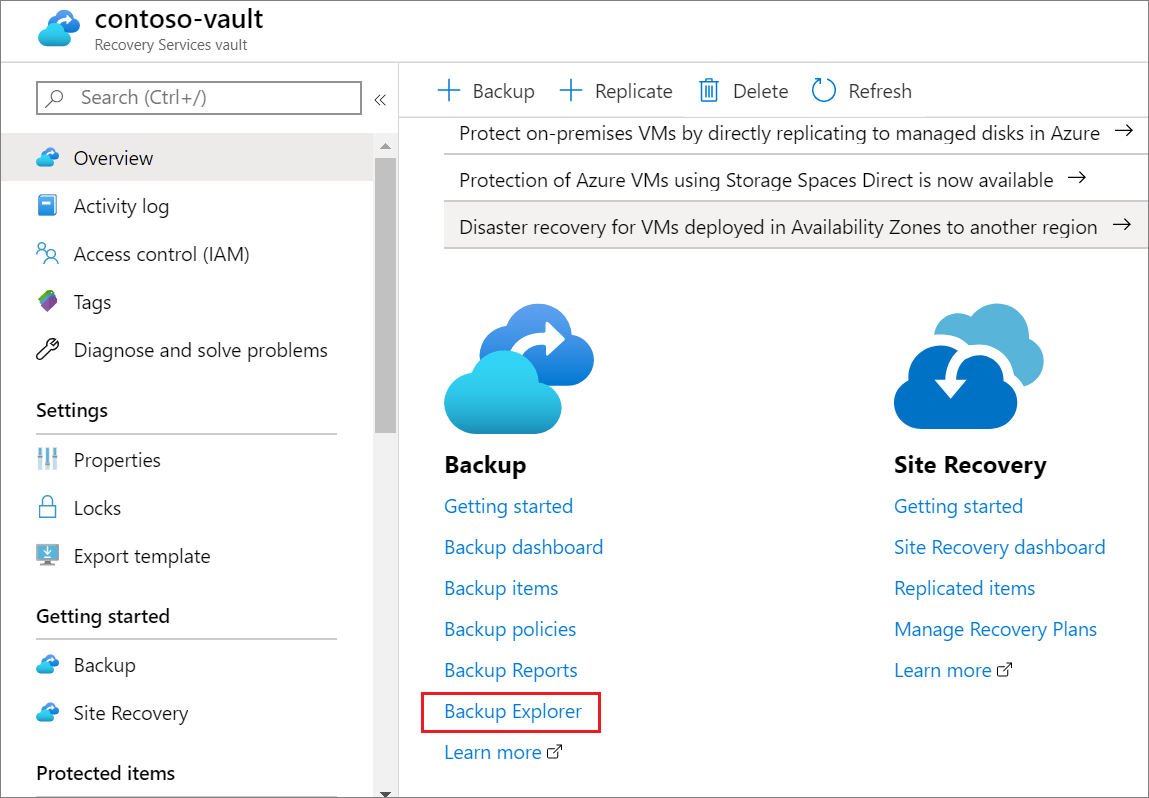The width and height of the screenshot is (1149, 798).
Task: Select Access control (IAM) in the sidebar
Action: (x=162, y=253)
